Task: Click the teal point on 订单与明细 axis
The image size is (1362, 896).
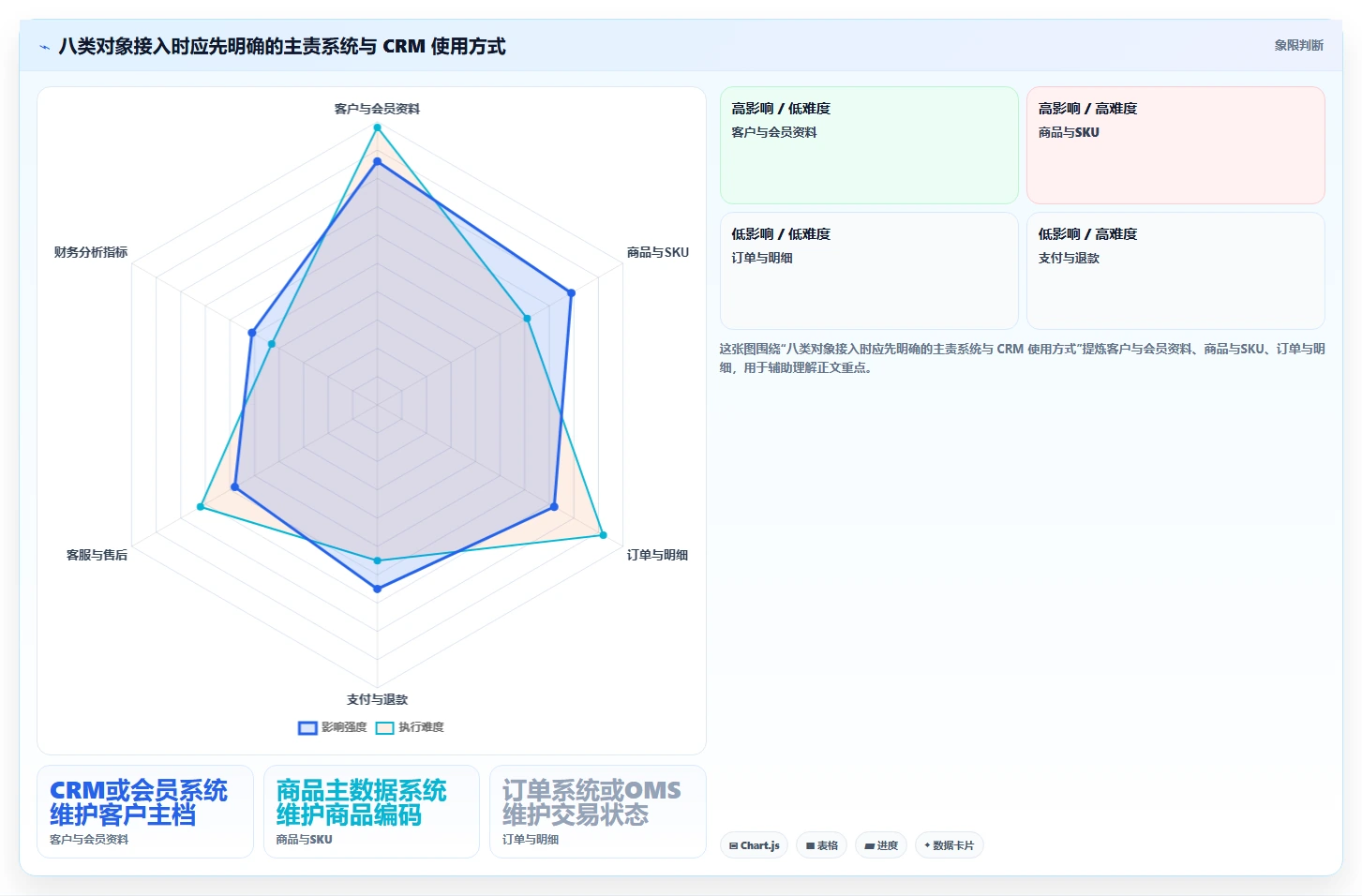Action: click(603, 535)
